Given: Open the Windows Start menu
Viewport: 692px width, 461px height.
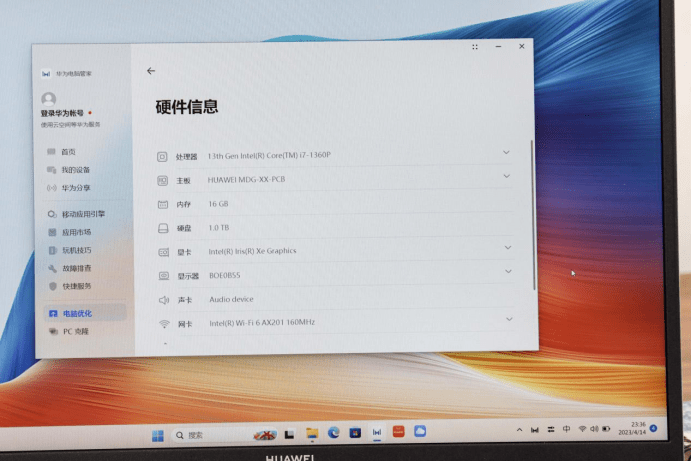Looking at the screenshot, I should coord(158,435).
